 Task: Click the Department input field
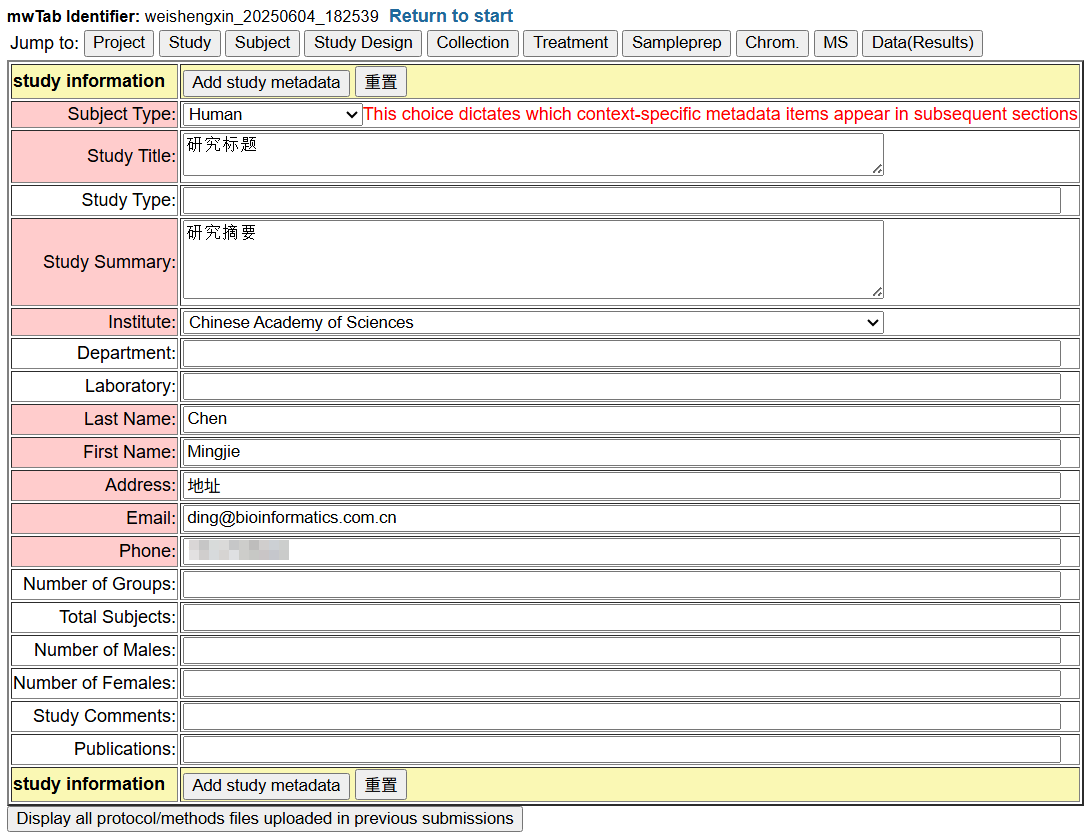pos(620,353)
